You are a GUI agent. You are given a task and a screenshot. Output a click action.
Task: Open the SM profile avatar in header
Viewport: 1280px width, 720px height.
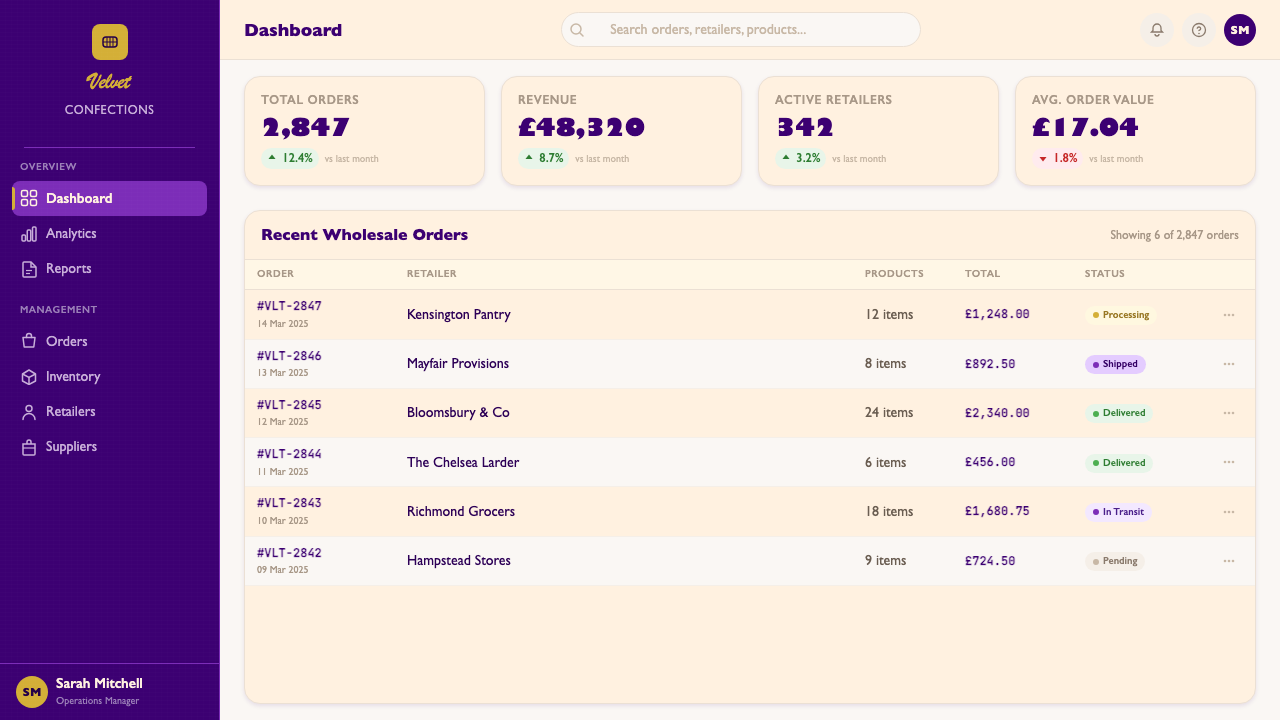tap(1240, 30)
